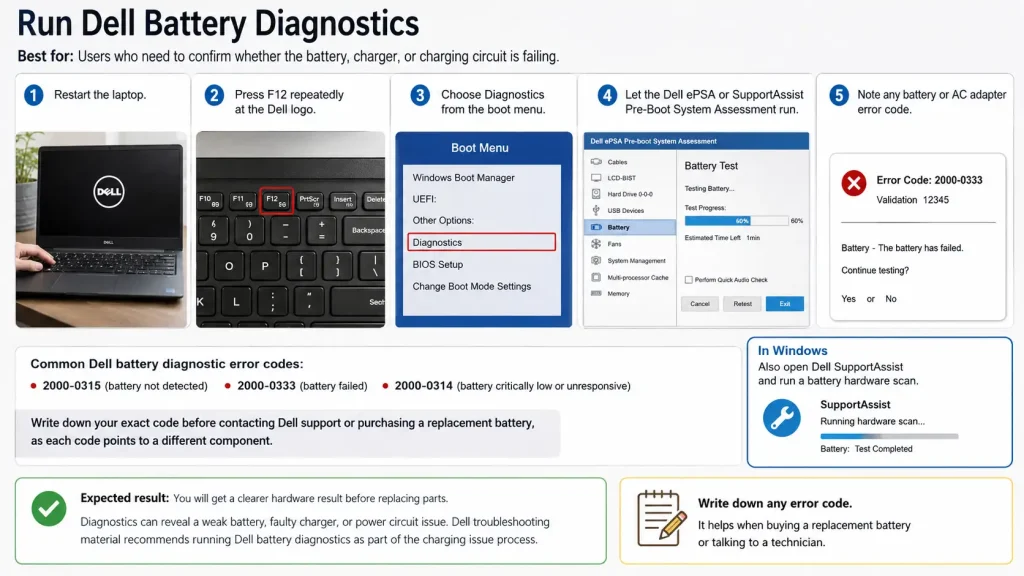Click the USB Devices label
This screenshot has width=1024, height=576.
pos(626,211)
